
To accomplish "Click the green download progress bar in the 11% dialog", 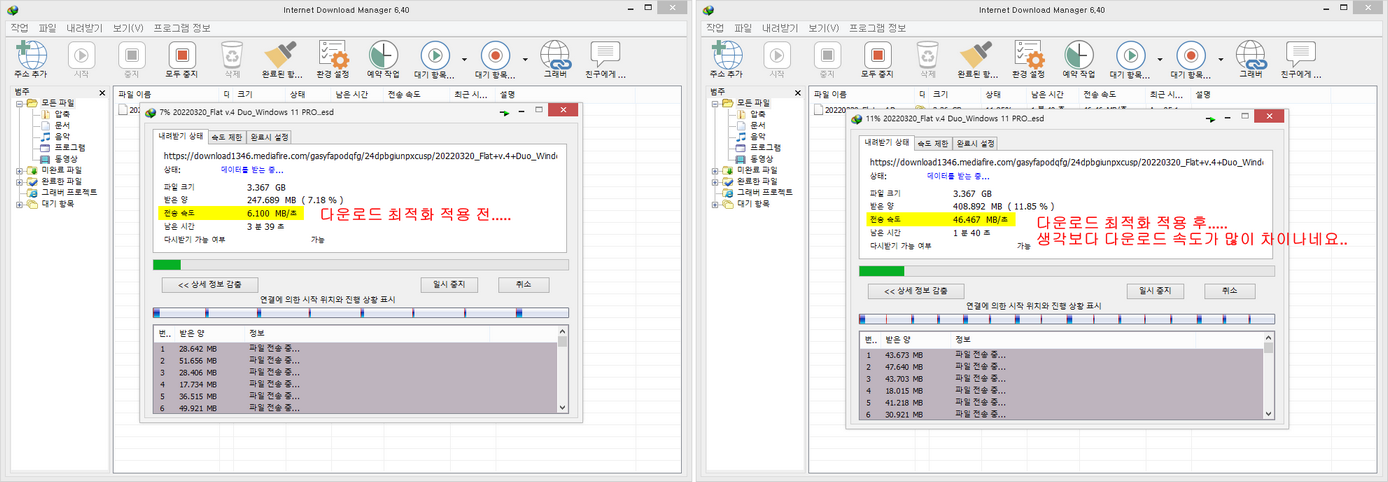I will click(x=1067, y=271).
